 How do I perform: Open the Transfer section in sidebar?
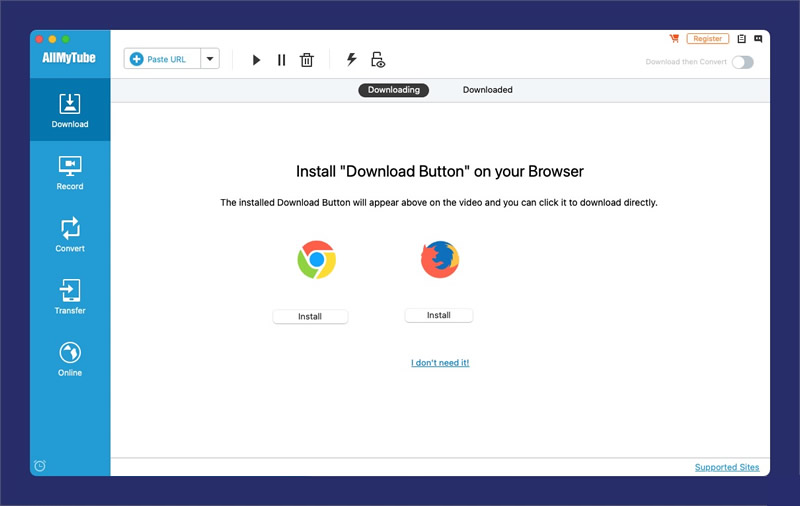click(x=70, y=296)
